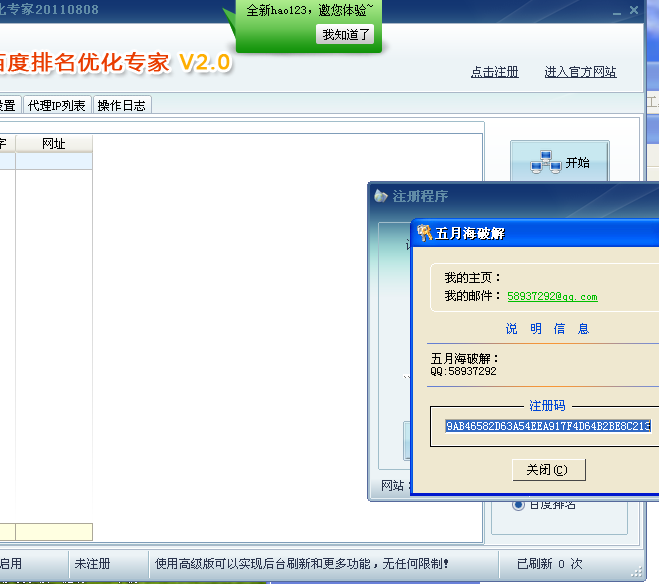Click the keys icon in 五月海破解 title bar
This screenshot has height=584, width=659.
click(x=424, y=232)
